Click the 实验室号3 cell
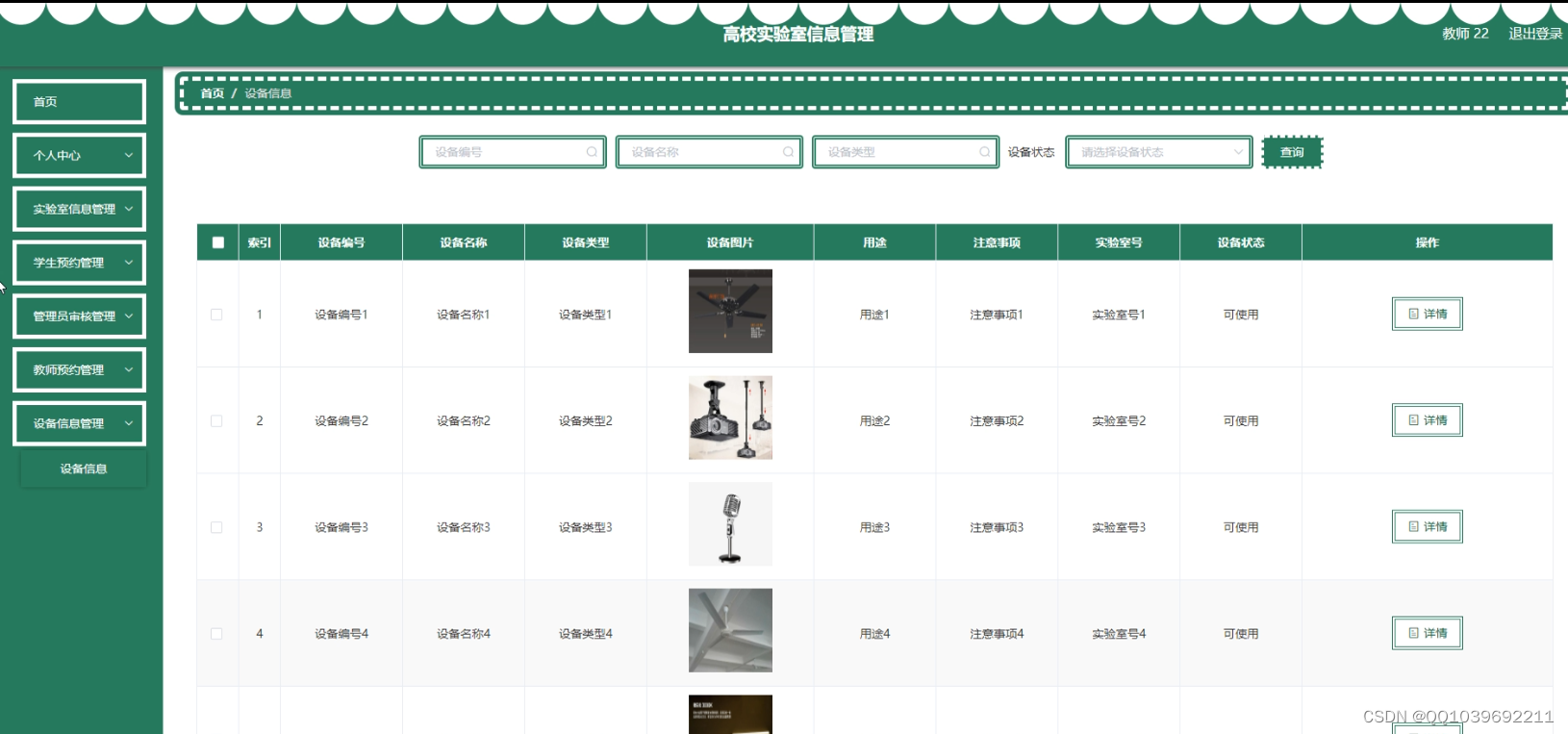 (1119, 527)
